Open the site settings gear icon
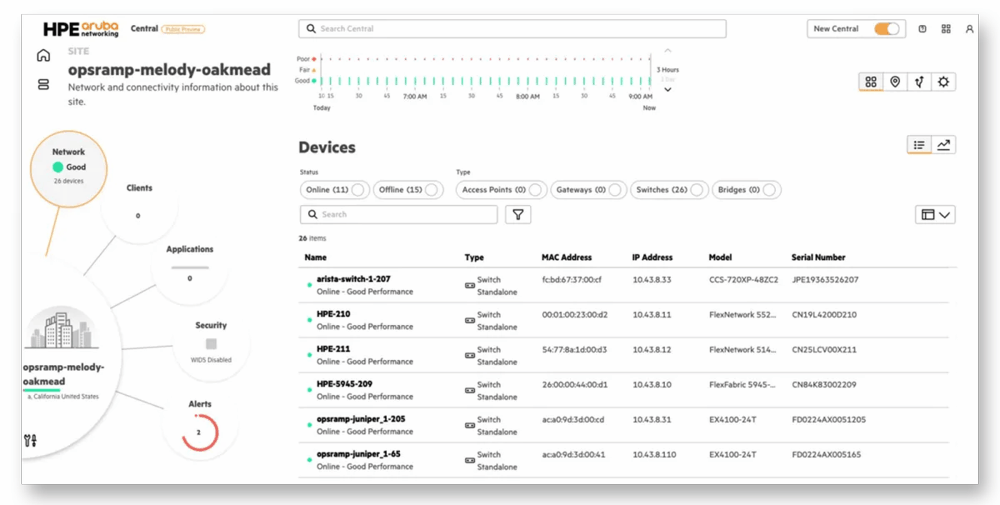This screenshot has width=1000, height=505. click(x=943, y=82)
